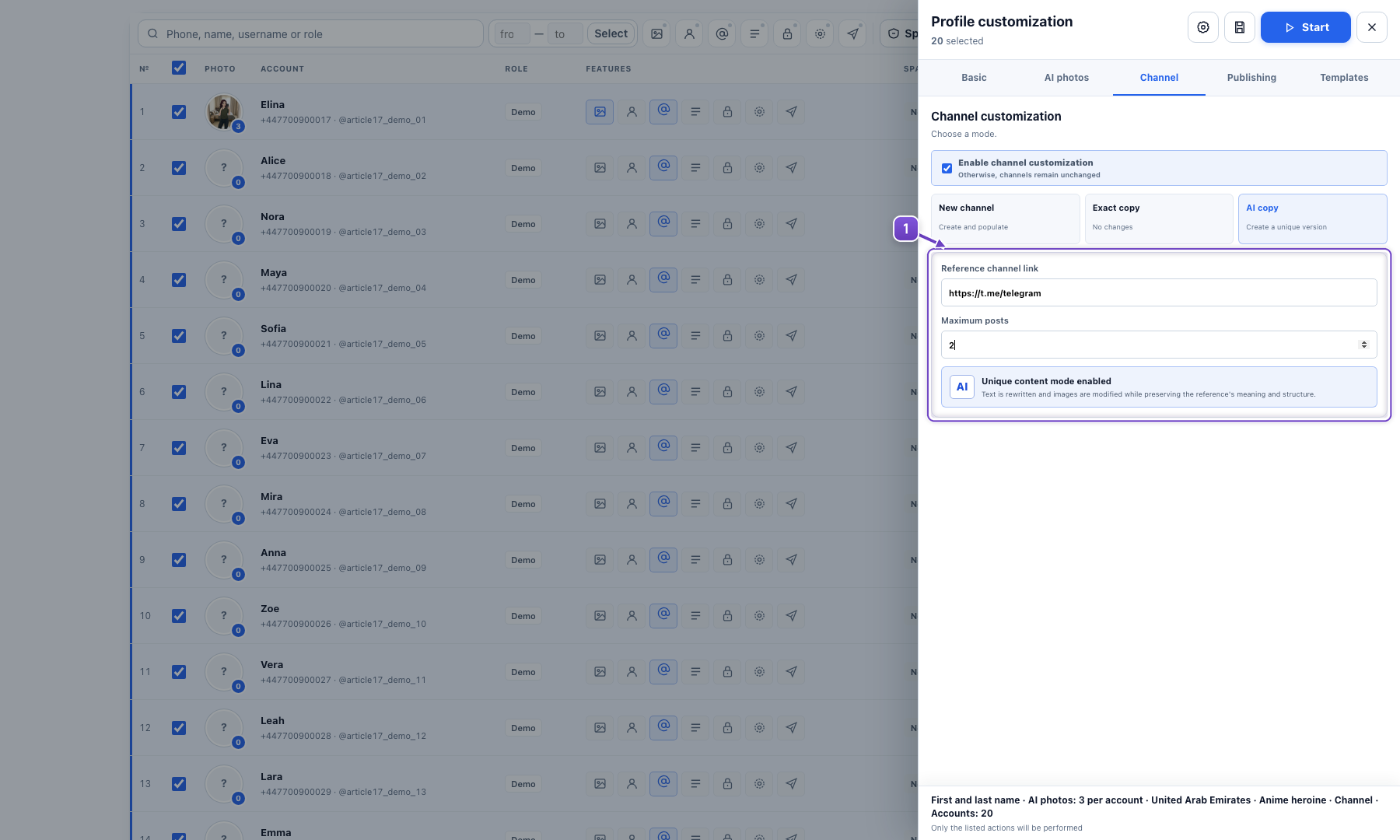Click the person filter icon in top toolbar

point(690,33)
